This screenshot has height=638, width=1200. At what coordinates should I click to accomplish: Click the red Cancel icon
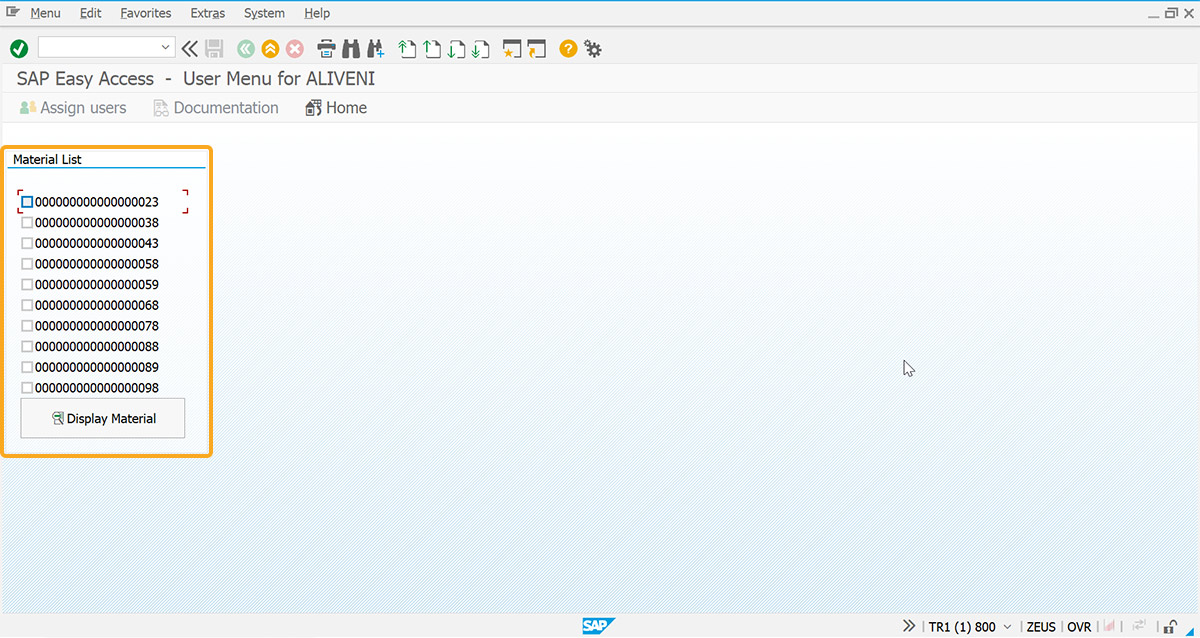point(295,48)
